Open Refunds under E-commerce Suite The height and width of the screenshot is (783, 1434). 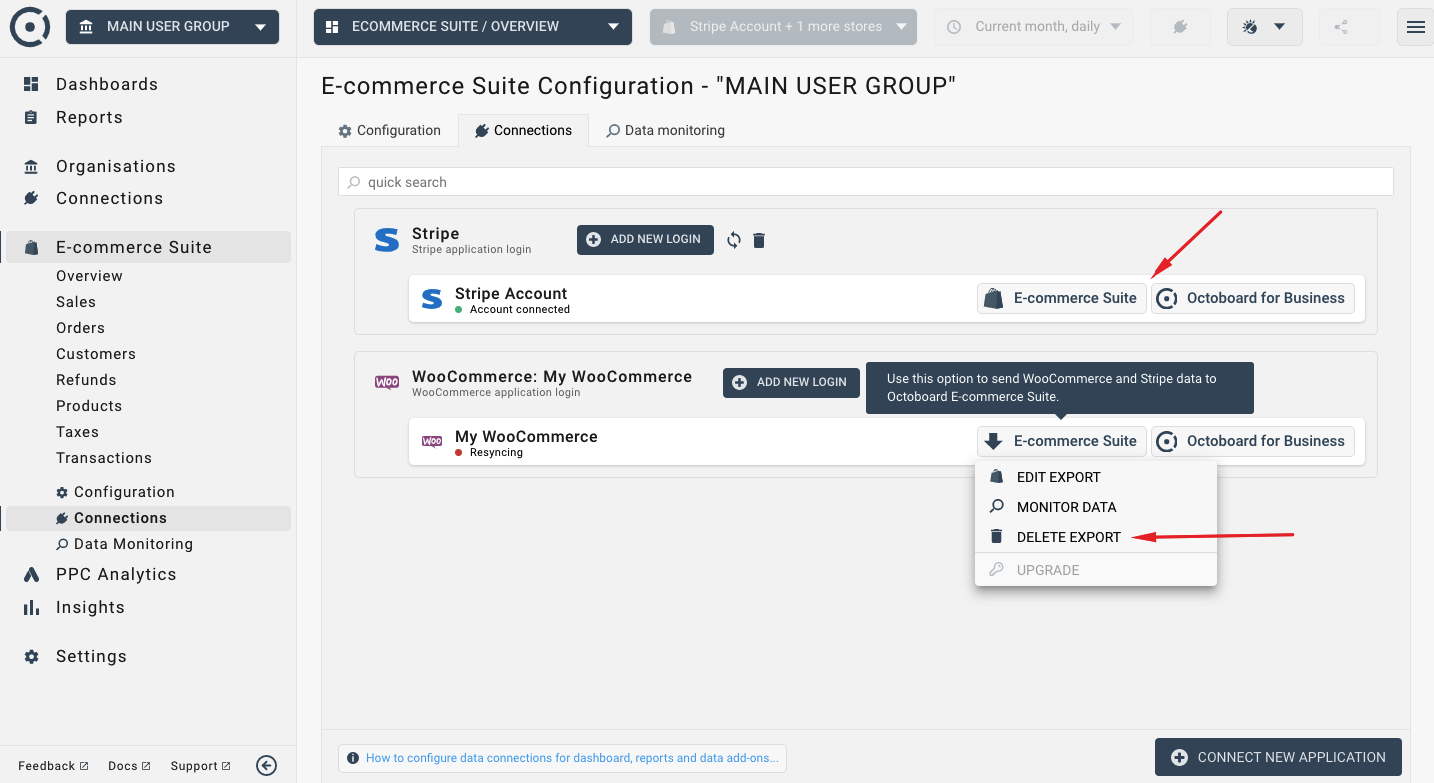(86, 380)
